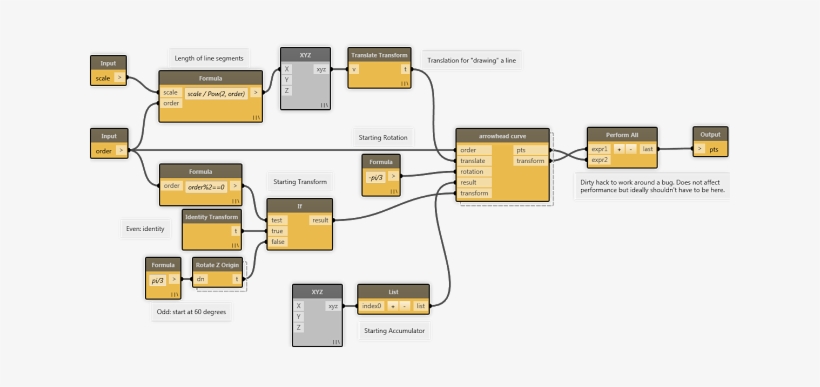Image resolution: width=820 pixels, height=387 pixels.
Task: Select the Output node title bar
Action: [710, 134]
